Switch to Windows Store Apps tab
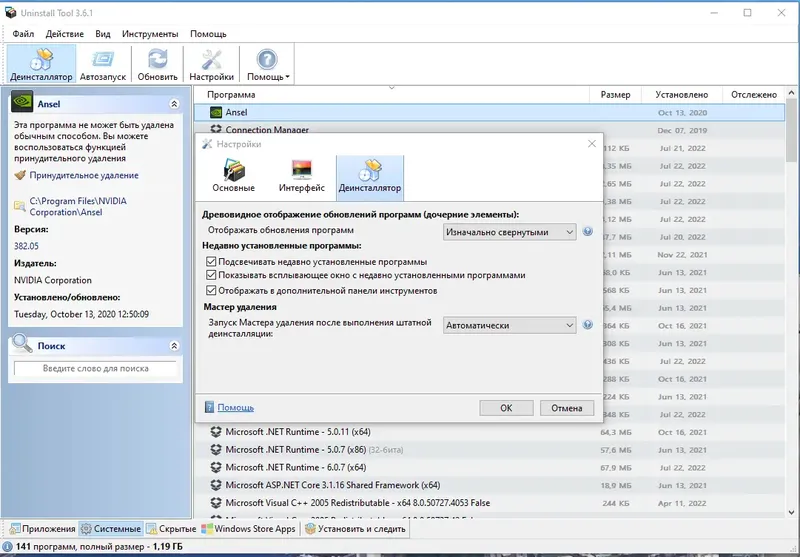The width and height of the screenshot is (800, 557). tap(249, 529)
